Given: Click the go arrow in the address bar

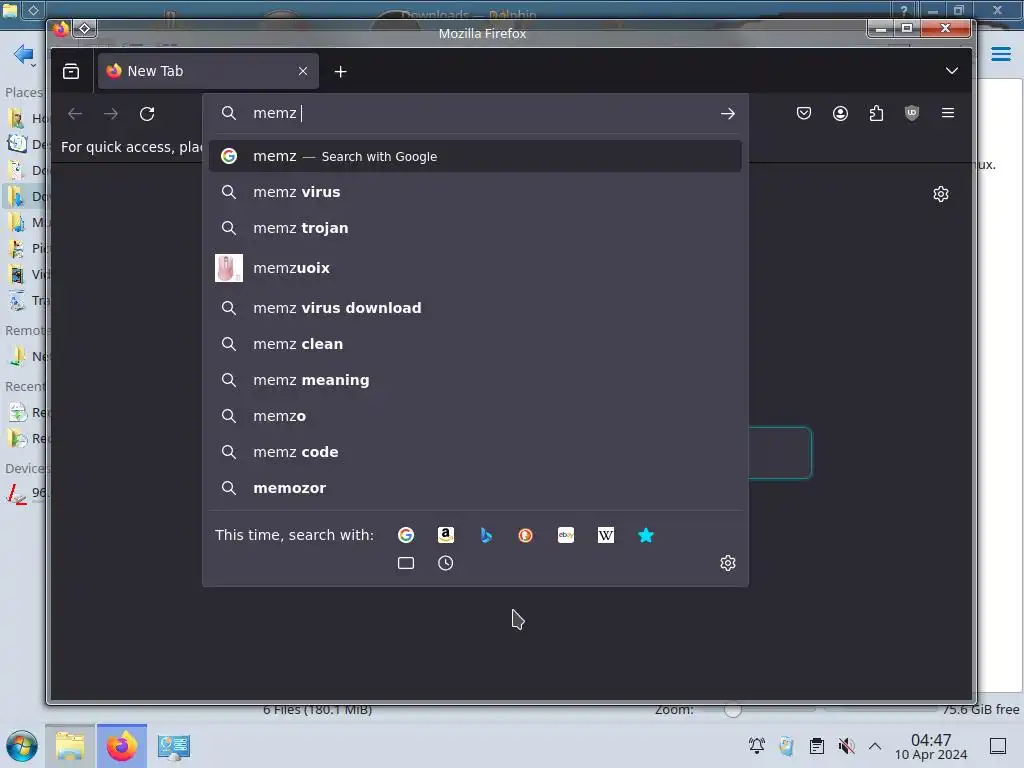Looking at the screenshot, I should (728, 114).
